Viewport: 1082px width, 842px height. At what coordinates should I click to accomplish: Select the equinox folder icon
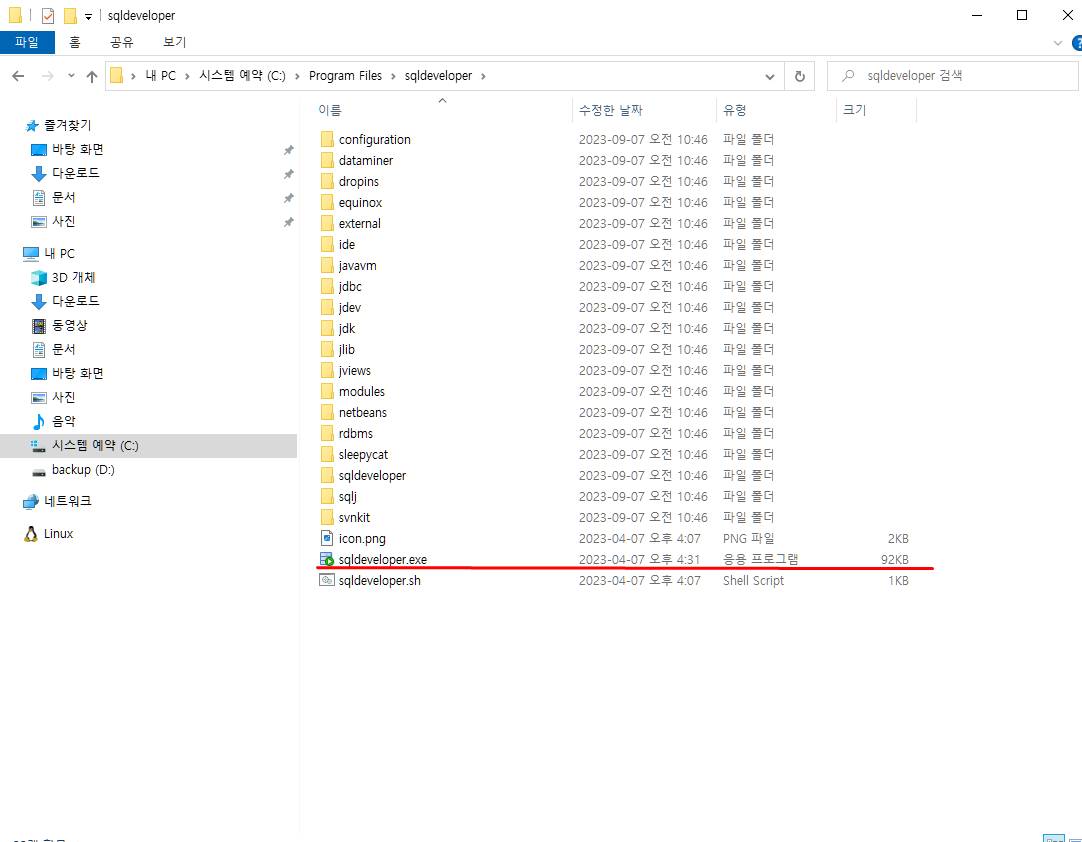click(327, 202)
